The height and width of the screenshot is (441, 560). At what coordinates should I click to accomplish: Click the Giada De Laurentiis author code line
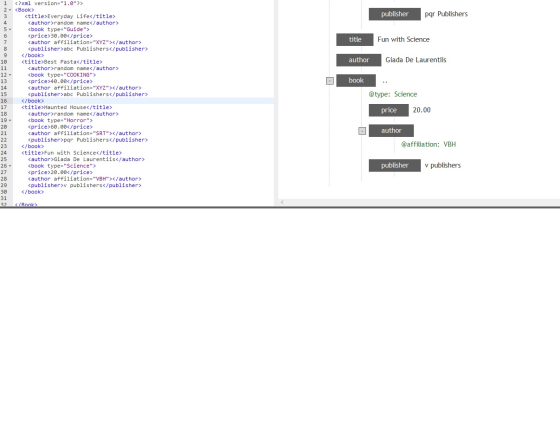coord(86,159)
